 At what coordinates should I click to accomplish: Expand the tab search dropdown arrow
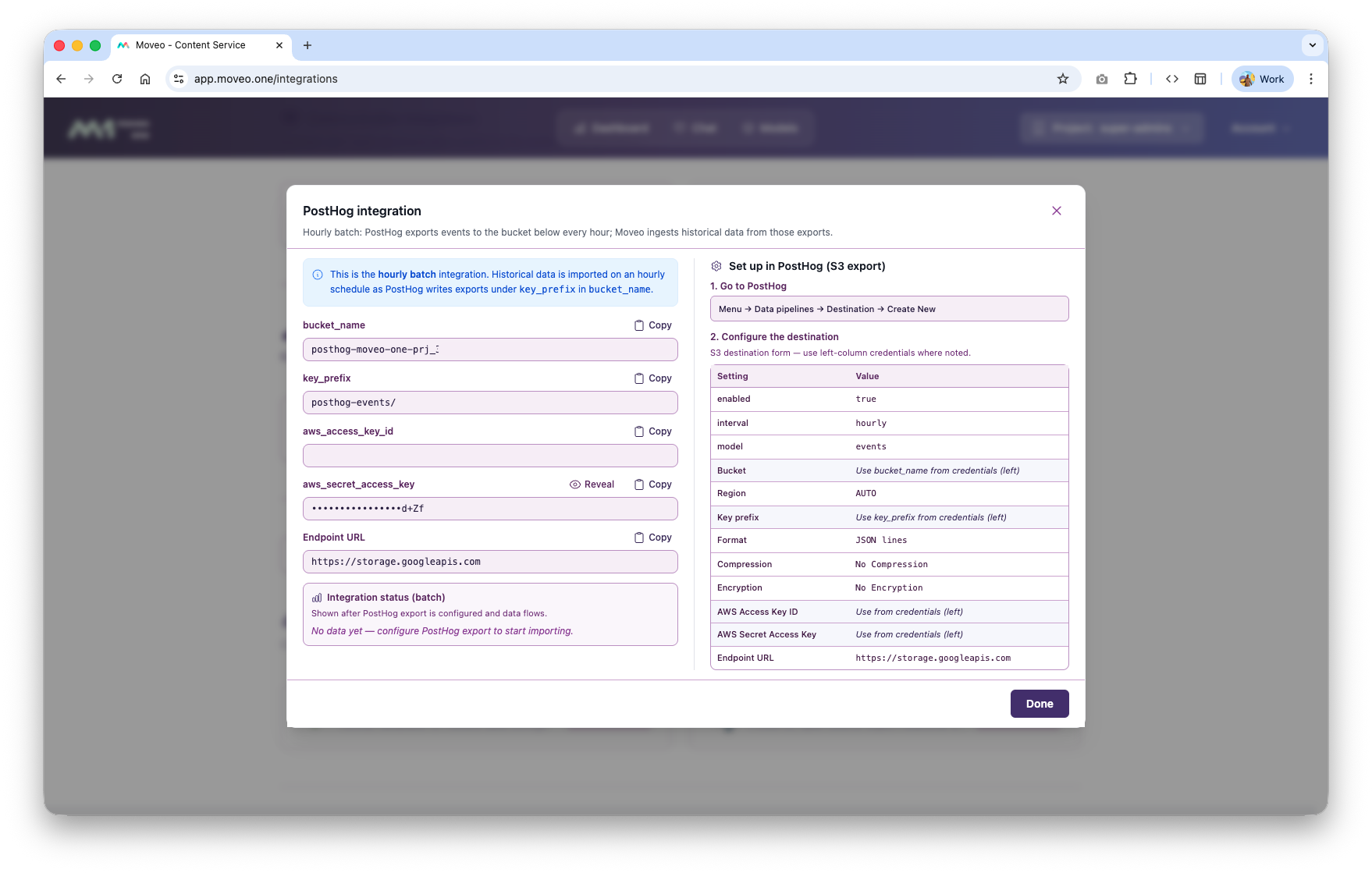click(1313, 45)
